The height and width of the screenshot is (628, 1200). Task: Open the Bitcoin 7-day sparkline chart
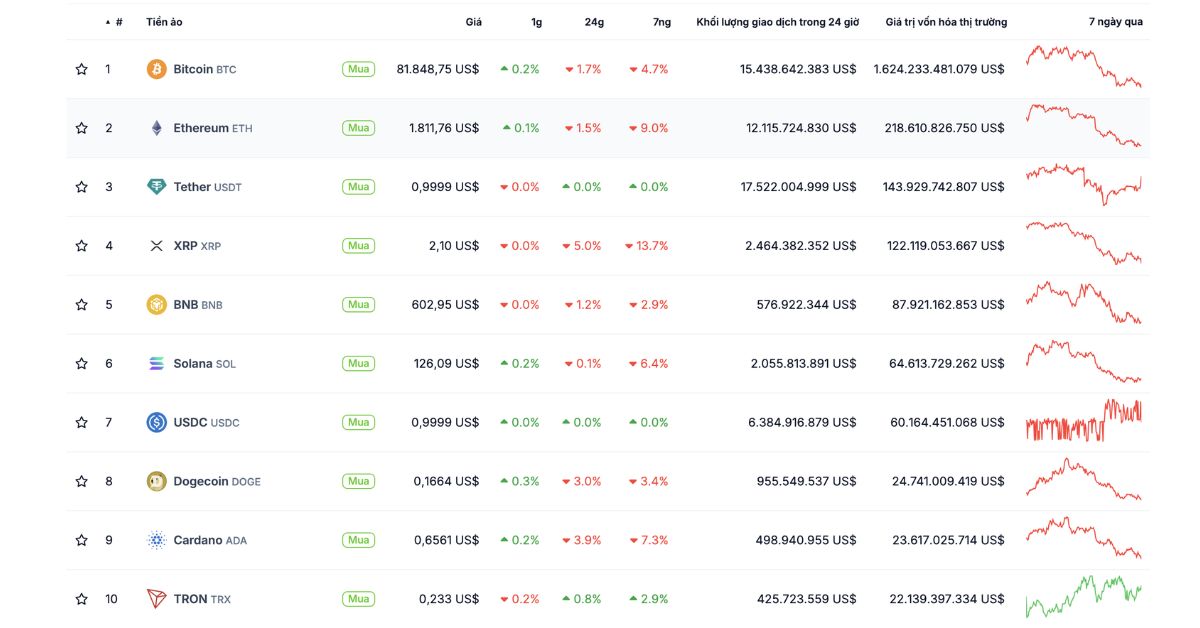point(1083,66)
